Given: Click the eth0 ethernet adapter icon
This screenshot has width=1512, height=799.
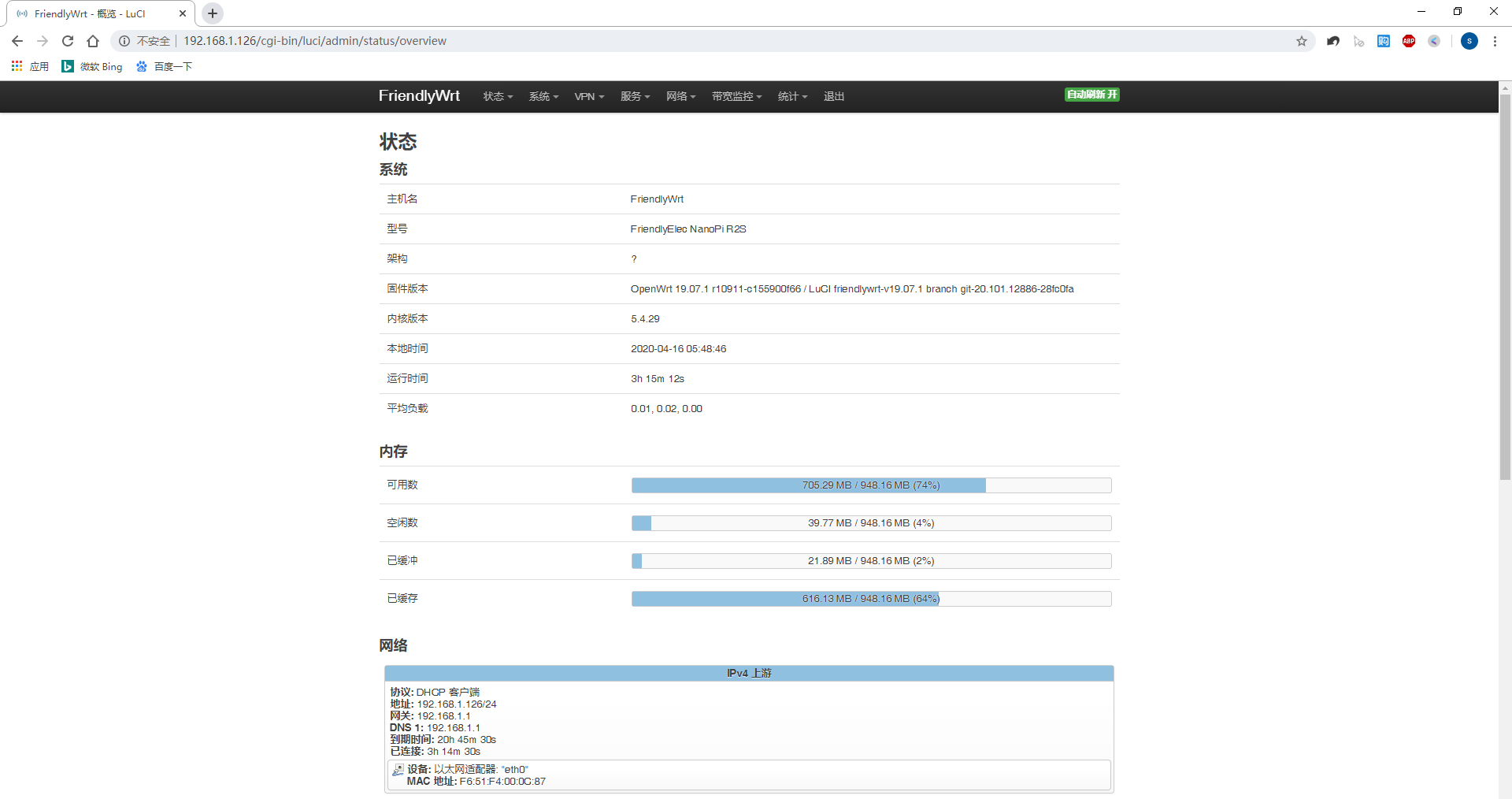Looking at the screenshot, I should pos(398,770).
